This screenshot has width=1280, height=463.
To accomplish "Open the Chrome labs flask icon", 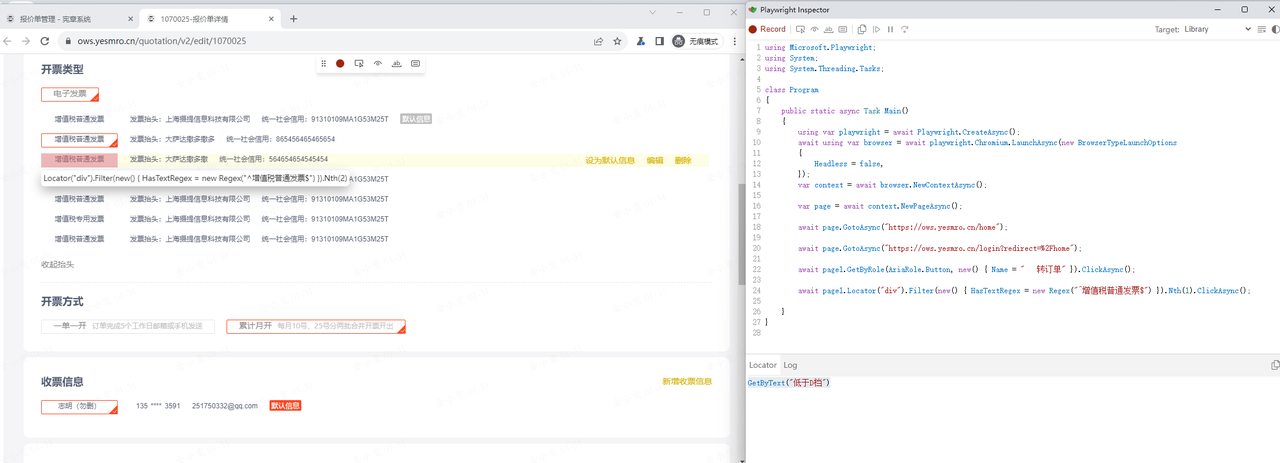I will pyautogui.click(x=641, y=41).
